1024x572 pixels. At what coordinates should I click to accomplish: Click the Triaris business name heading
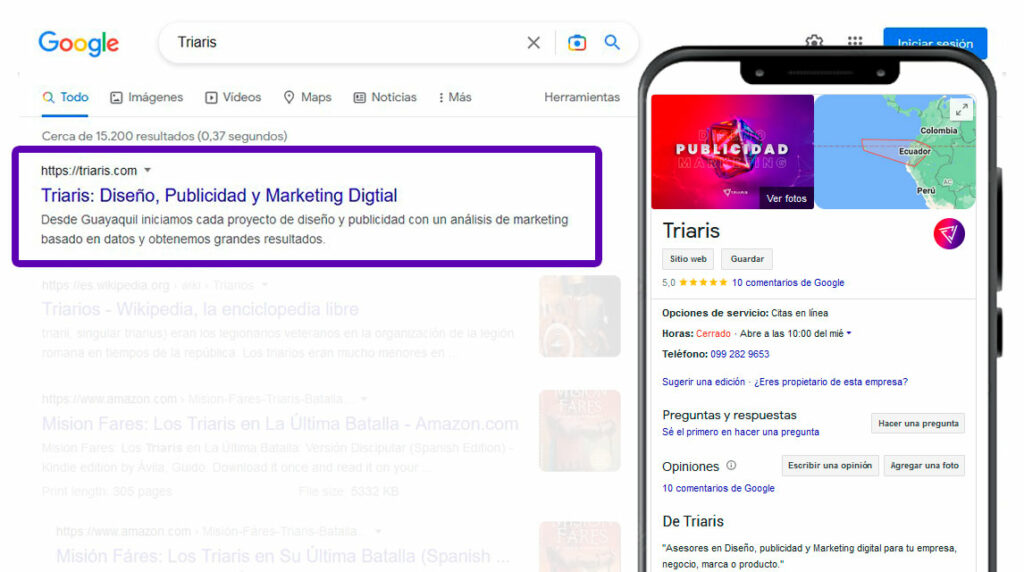(x=691, y=231)
